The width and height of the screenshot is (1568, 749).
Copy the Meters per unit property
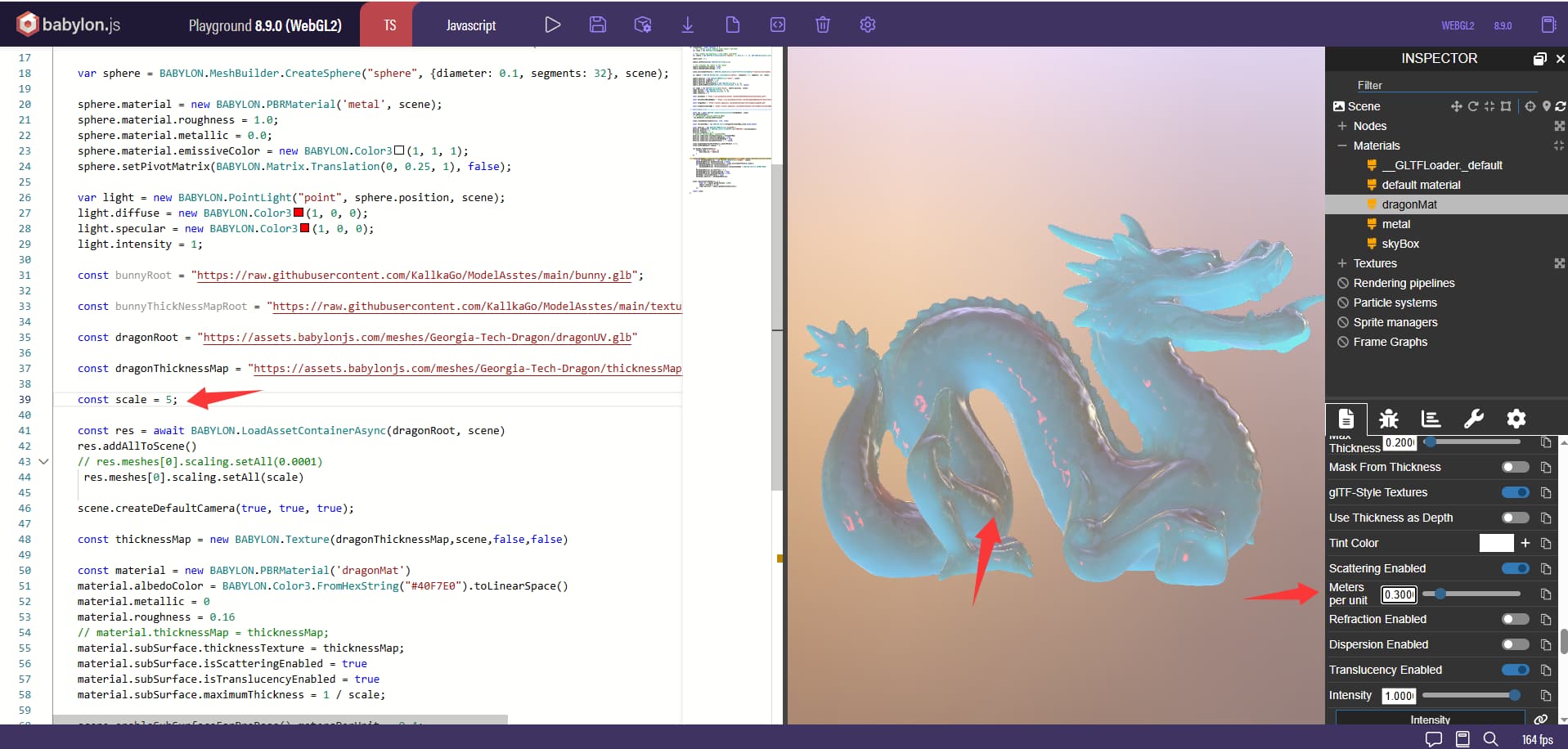coord(1546,594)
